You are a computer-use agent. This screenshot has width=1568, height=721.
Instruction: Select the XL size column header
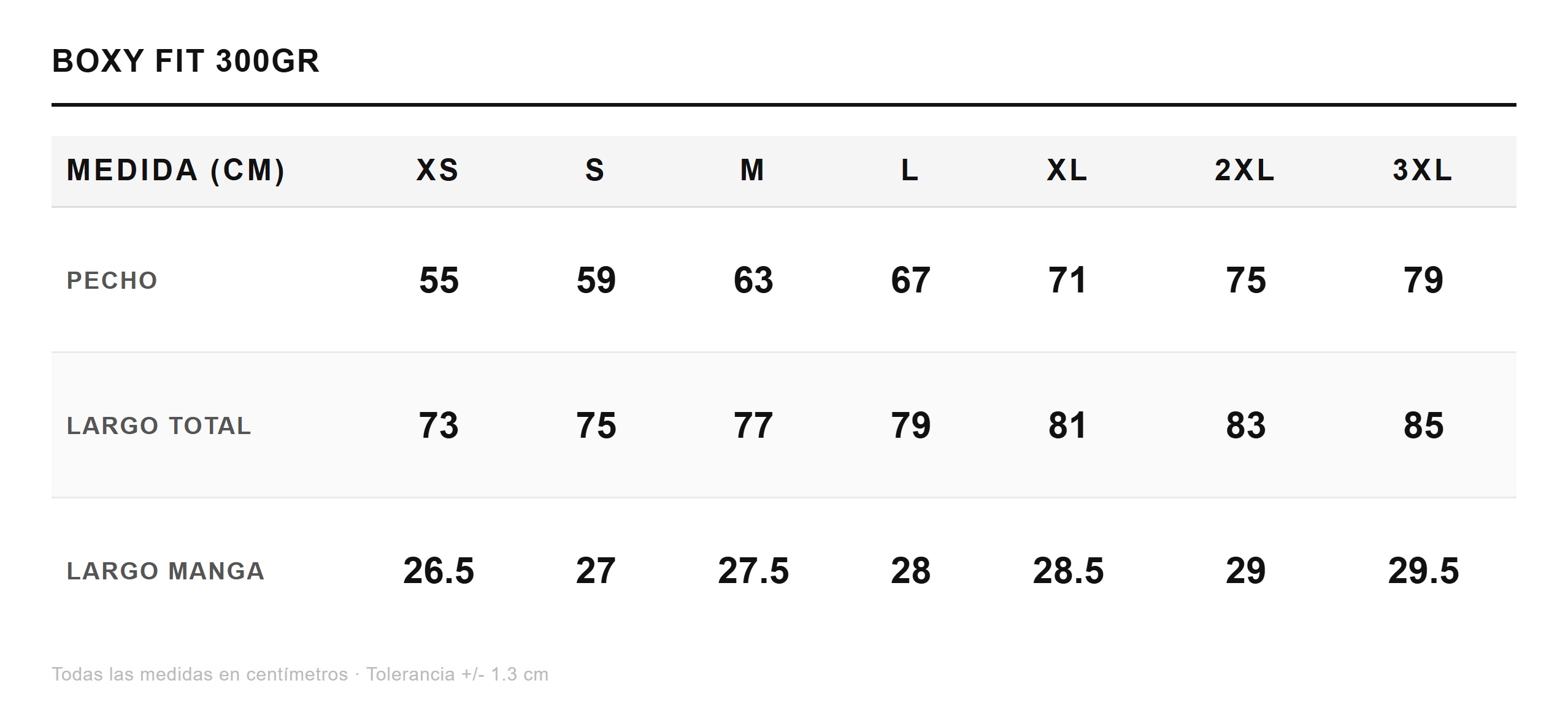pos(1067,170)
